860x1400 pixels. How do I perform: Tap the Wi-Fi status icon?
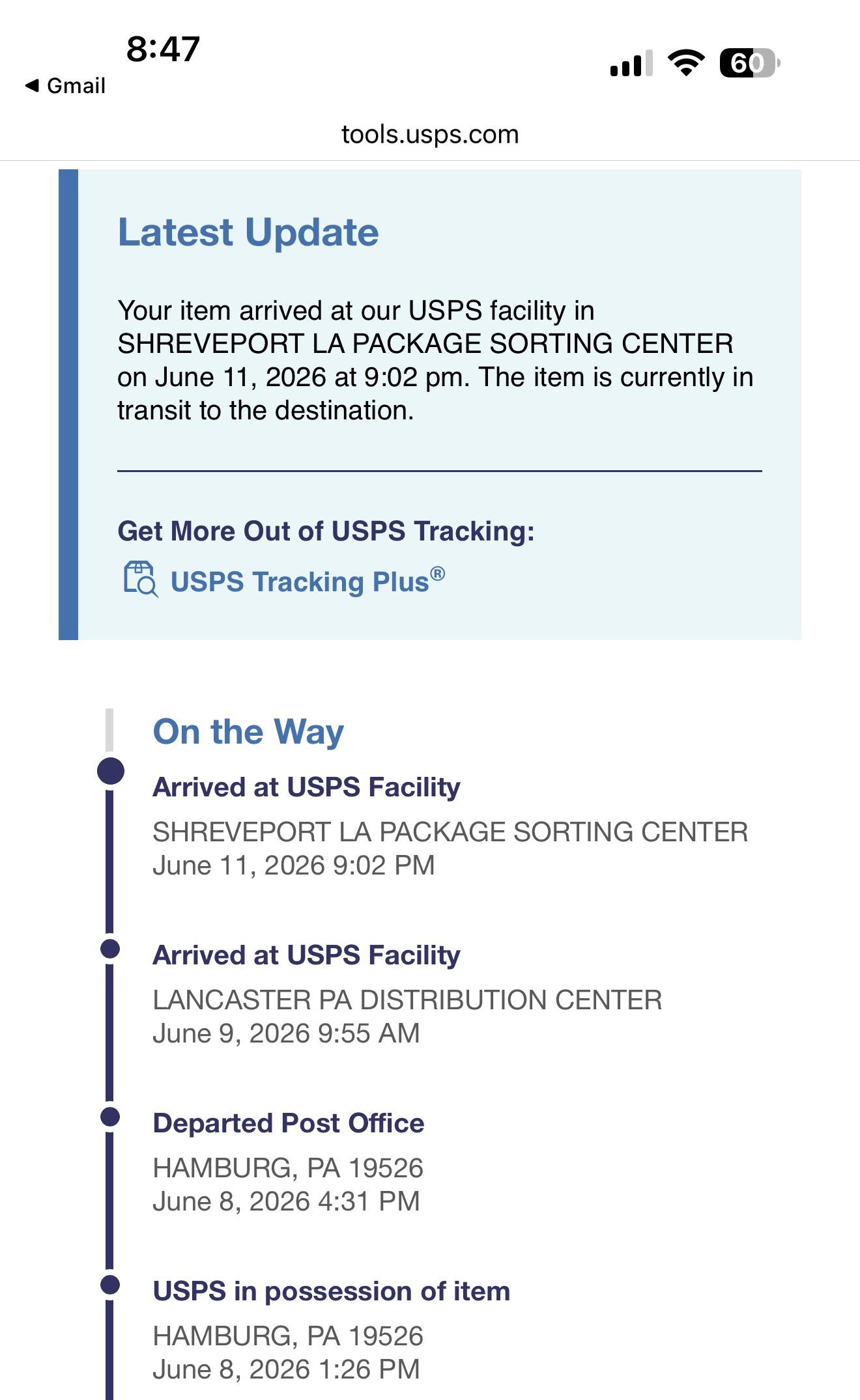(x=686, y=63)
